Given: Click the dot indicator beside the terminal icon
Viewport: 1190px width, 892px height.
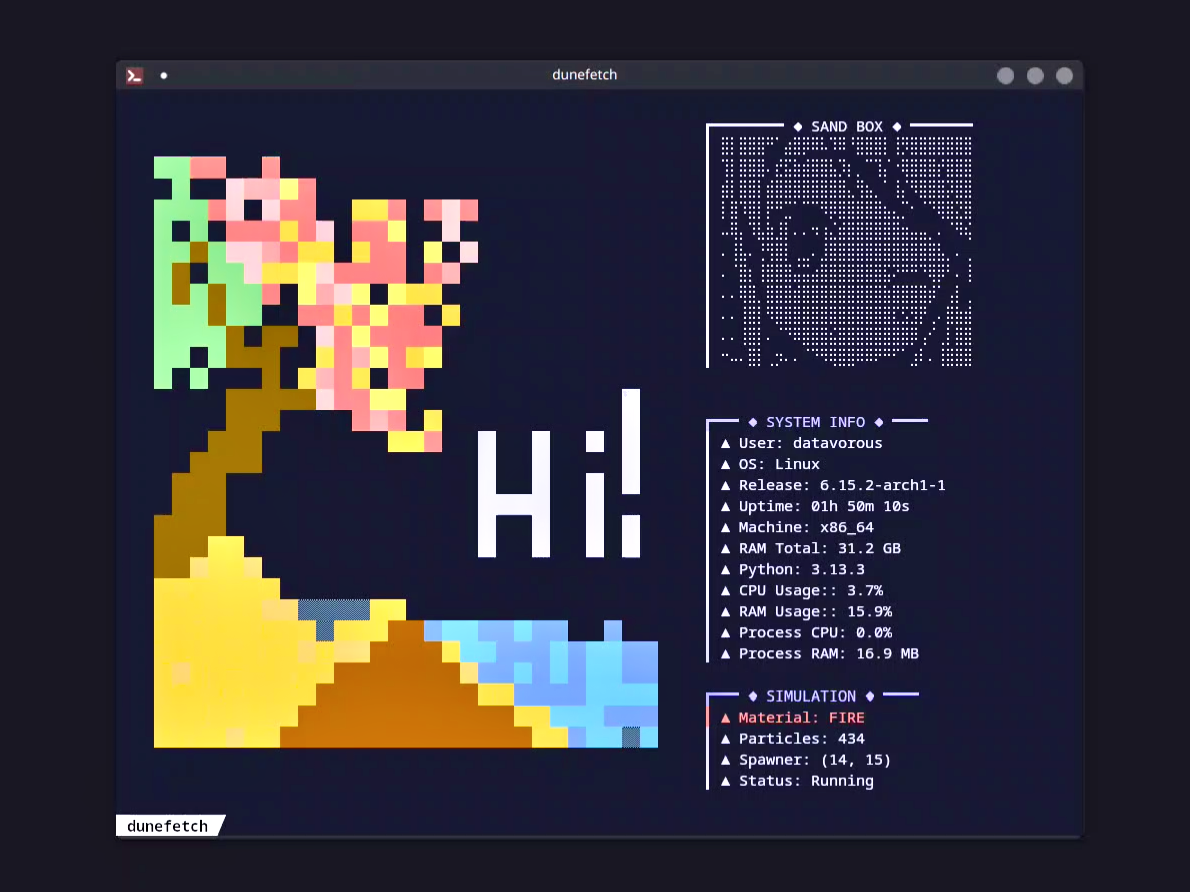Looking at the screenshot, I should tap(164, 75).
